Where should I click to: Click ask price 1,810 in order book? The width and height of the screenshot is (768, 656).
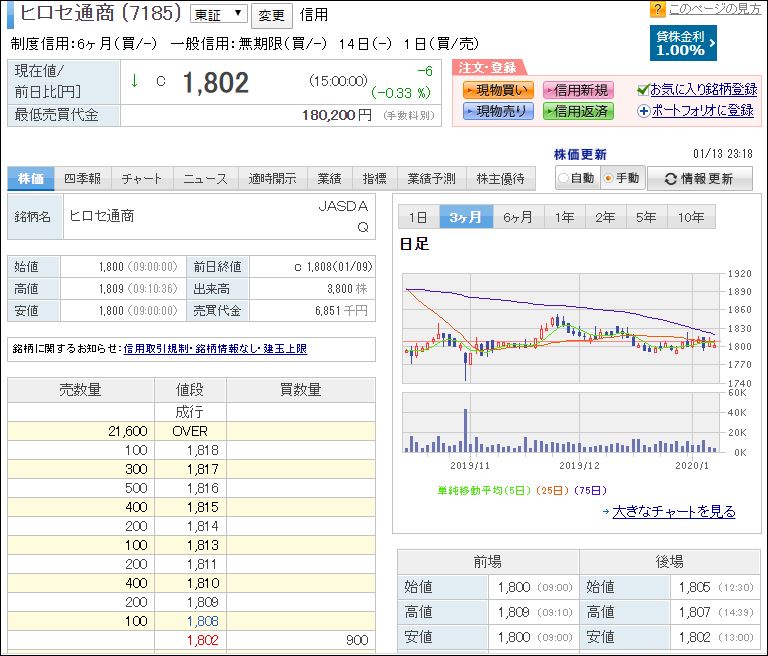203,583
